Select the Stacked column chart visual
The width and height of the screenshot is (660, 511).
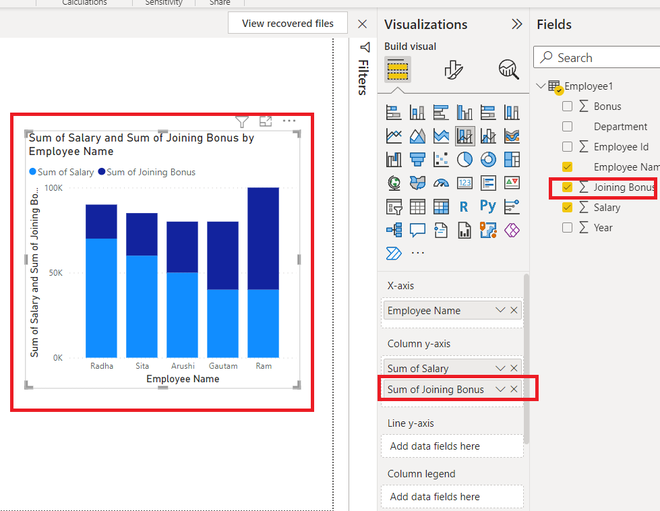click(417, 113)
